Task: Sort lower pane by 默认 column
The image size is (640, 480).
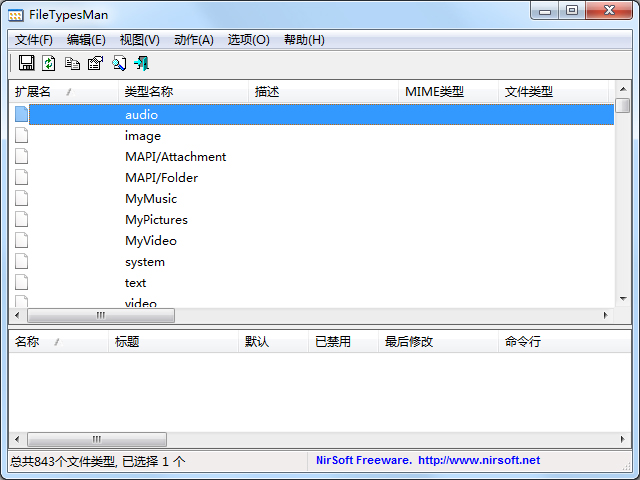Action: tap(273, 342)
